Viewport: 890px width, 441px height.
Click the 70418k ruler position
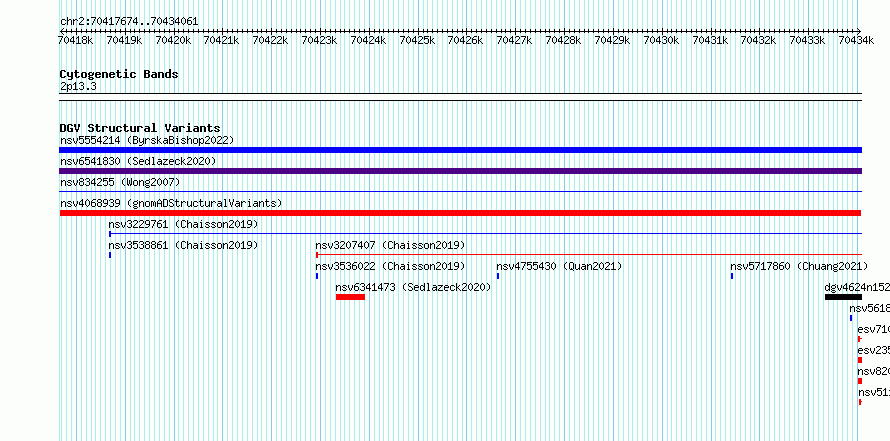click(75, 40)
